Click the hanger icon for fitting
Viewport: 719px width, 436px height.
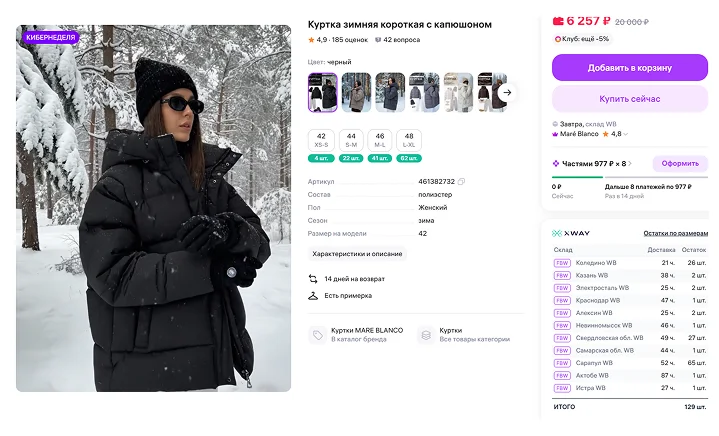[313, 296]
